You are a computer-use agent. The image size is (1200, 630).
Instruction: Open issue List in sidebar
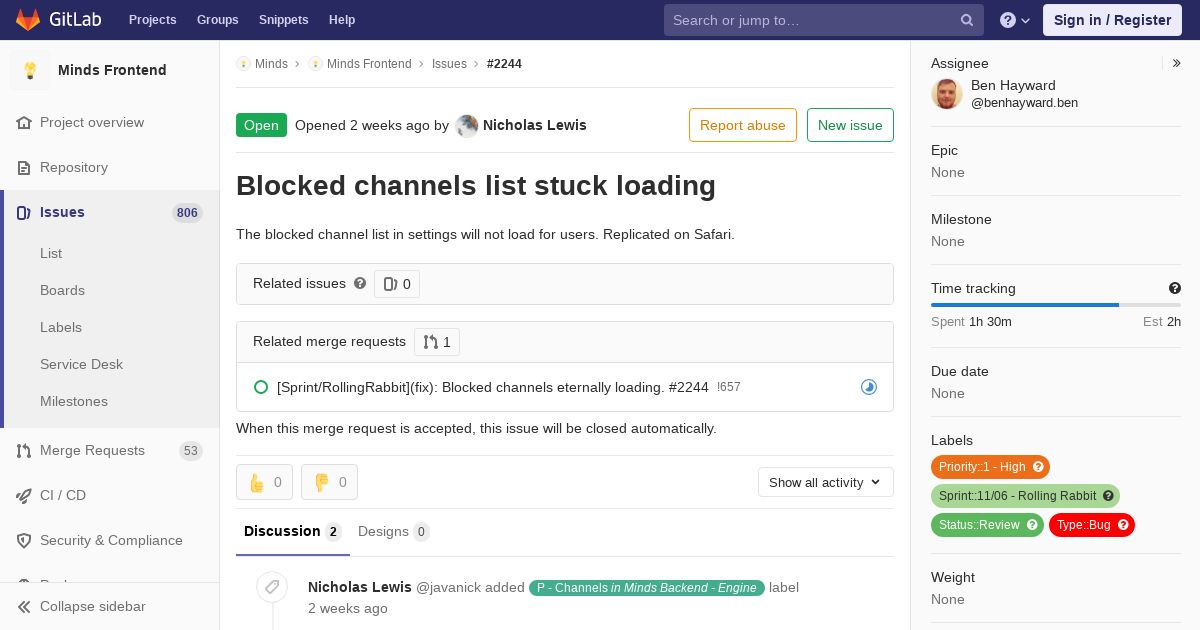pyautogui.click(x=51, y=253)
